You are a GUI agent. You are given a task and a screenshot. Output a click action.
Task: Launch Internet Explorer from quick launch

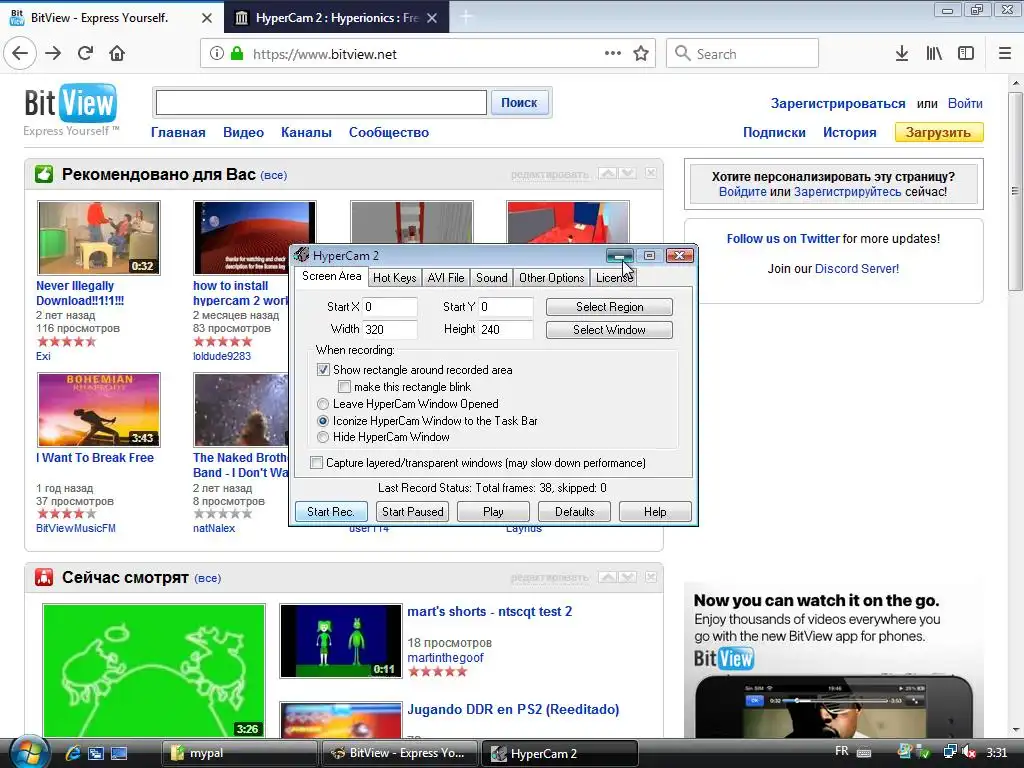(72, 753)
